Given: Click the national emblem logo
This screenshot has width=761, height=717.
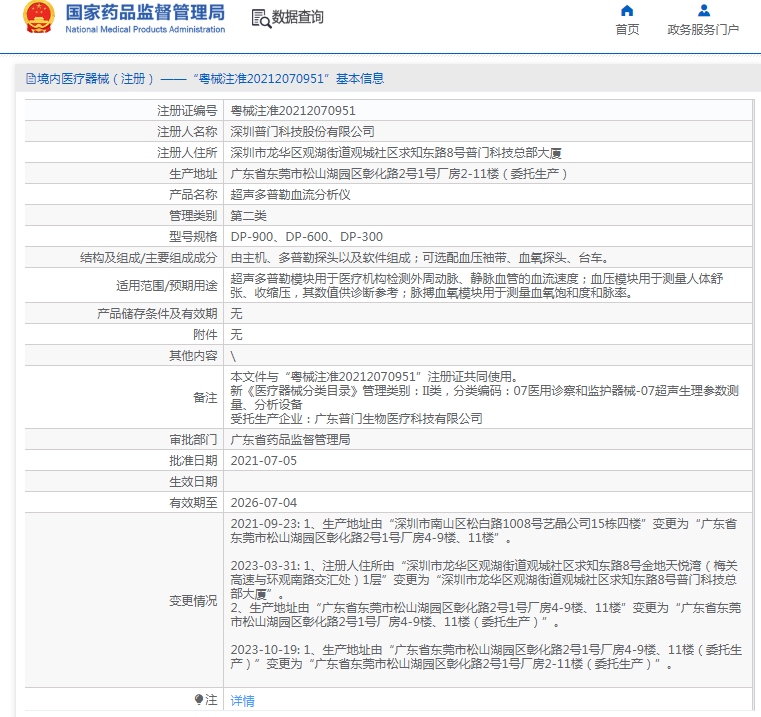Looking at the screenshot, I should click(x=39, y=17).
